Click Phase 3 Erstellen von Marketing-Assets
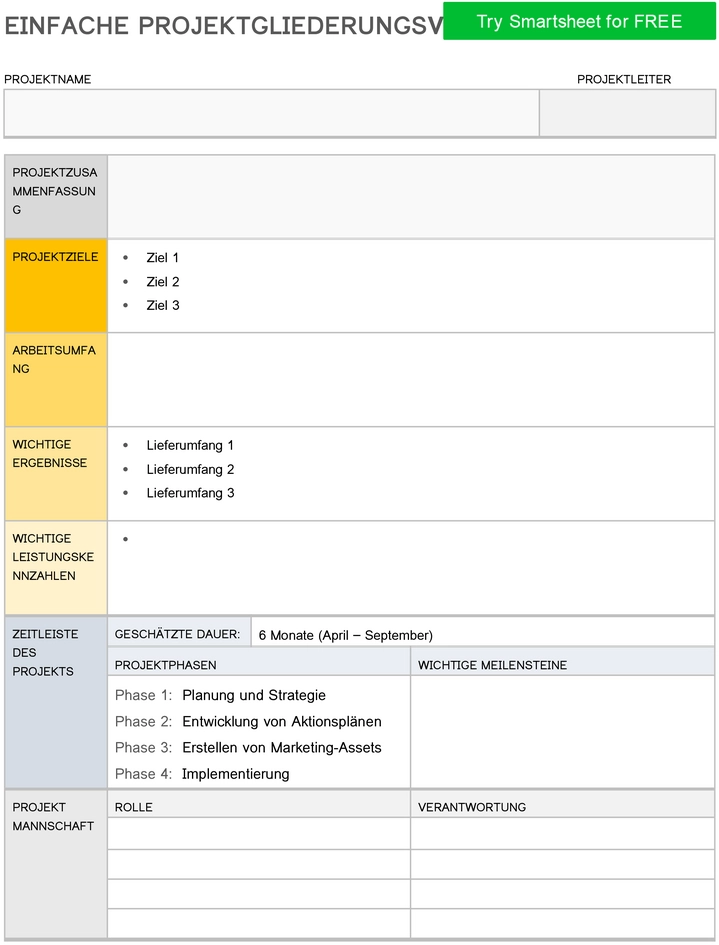 (248, 748)
